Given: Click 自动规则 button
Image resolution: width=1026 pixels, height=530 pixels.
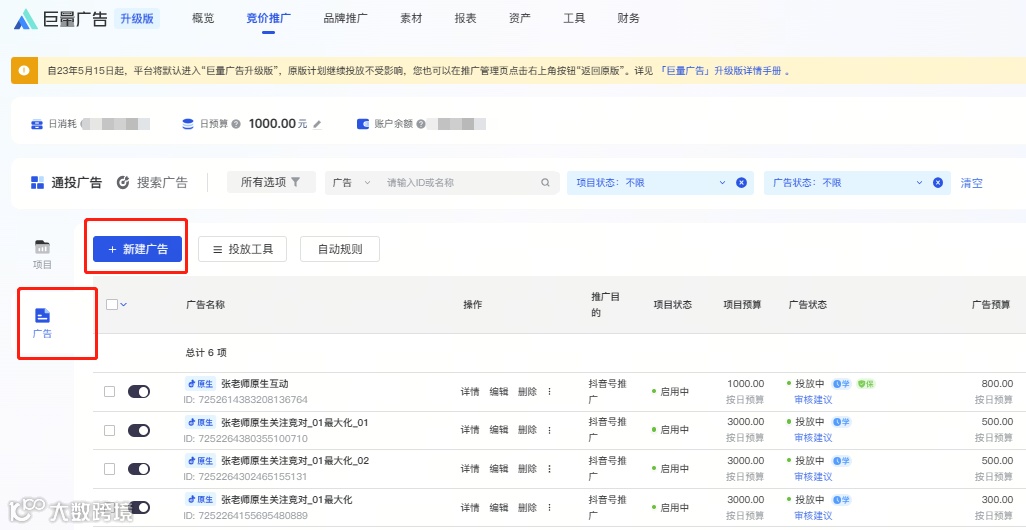Looking at the screenshot, I should (x=340, y=249).
